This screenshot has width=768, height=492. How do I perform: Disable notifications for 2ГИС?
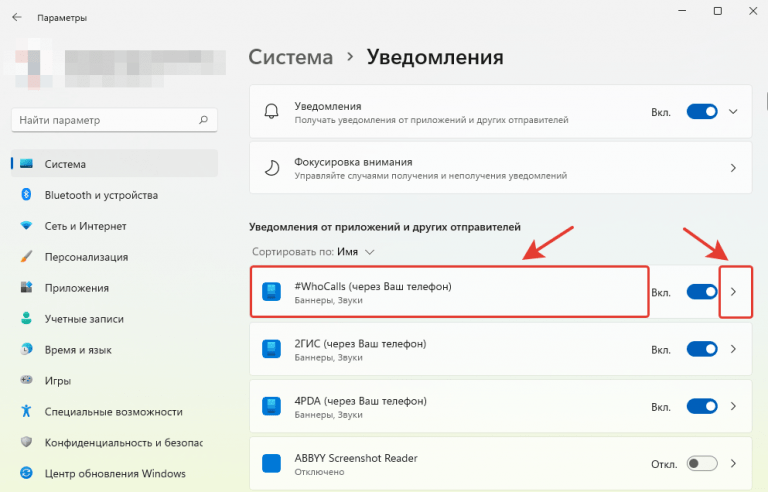click(x=702, y=350)
